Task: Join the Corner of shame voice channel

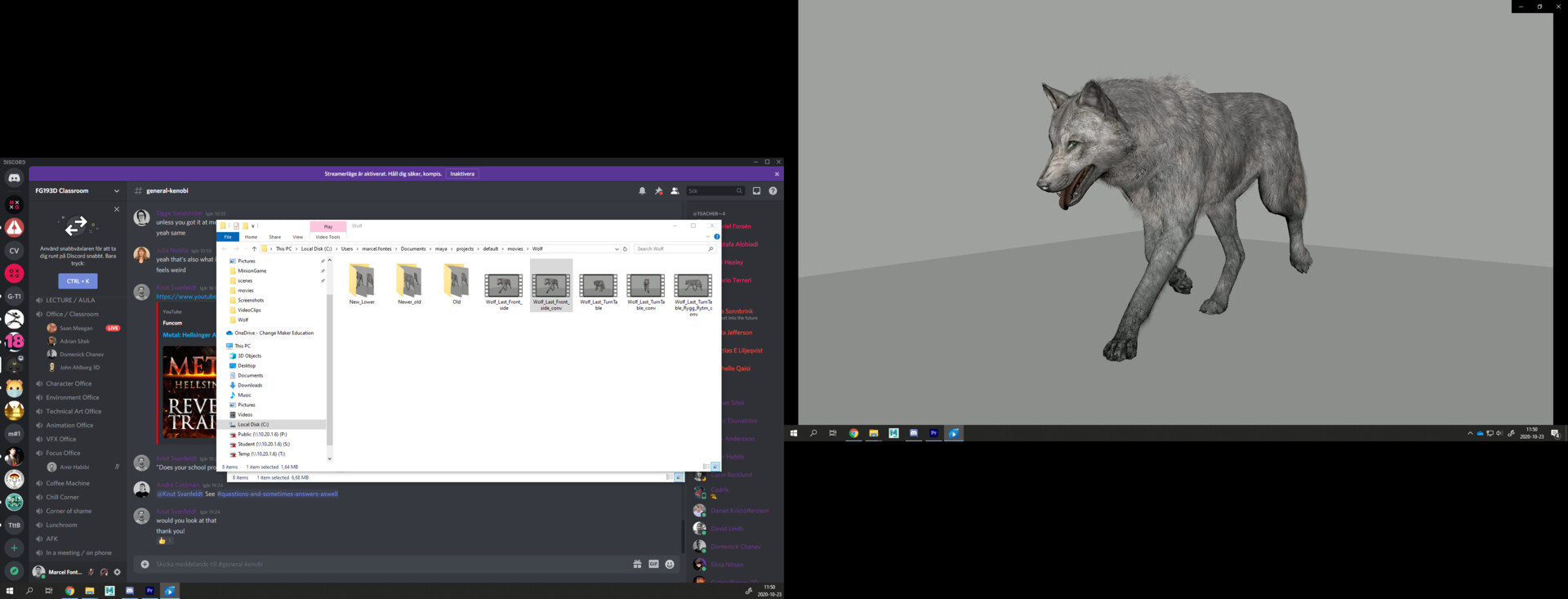Action: (x=69, y=511)
